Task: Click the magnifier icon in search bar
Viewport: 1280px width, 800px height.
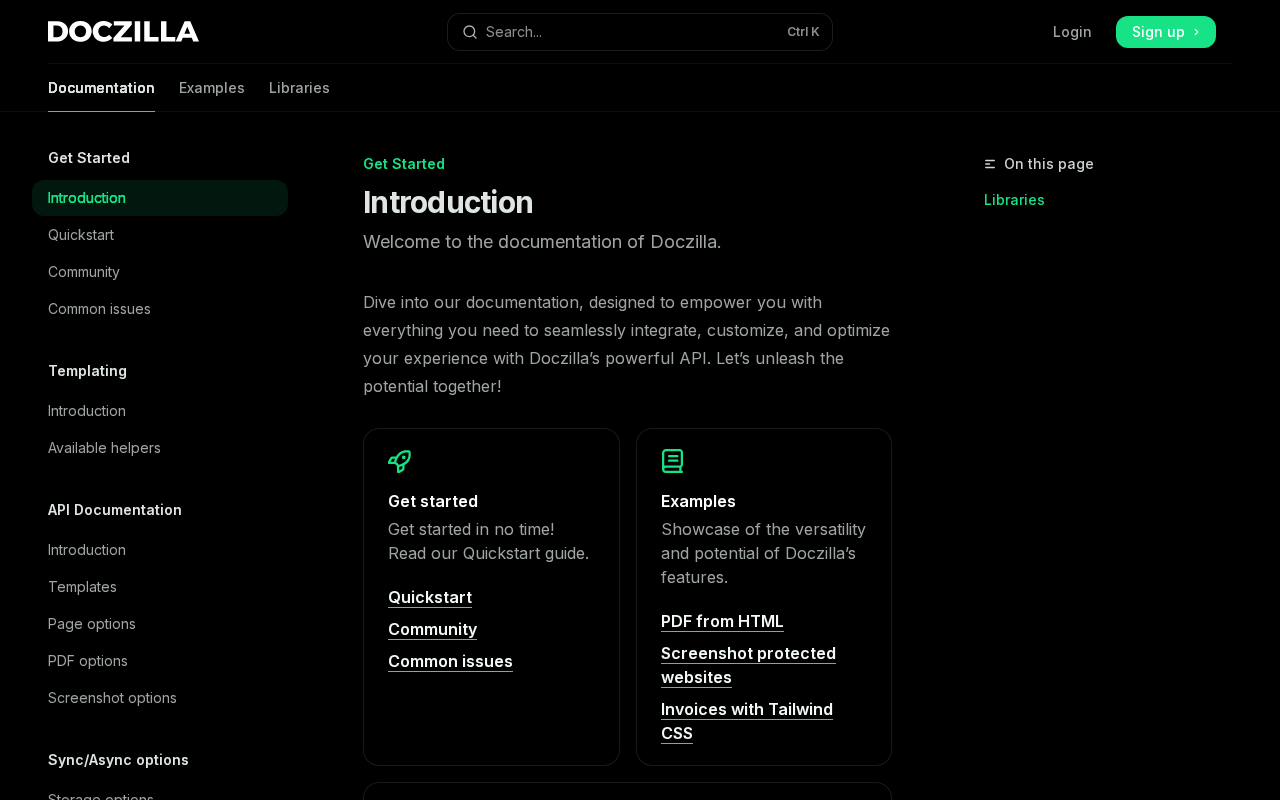Action: point(469,32)
